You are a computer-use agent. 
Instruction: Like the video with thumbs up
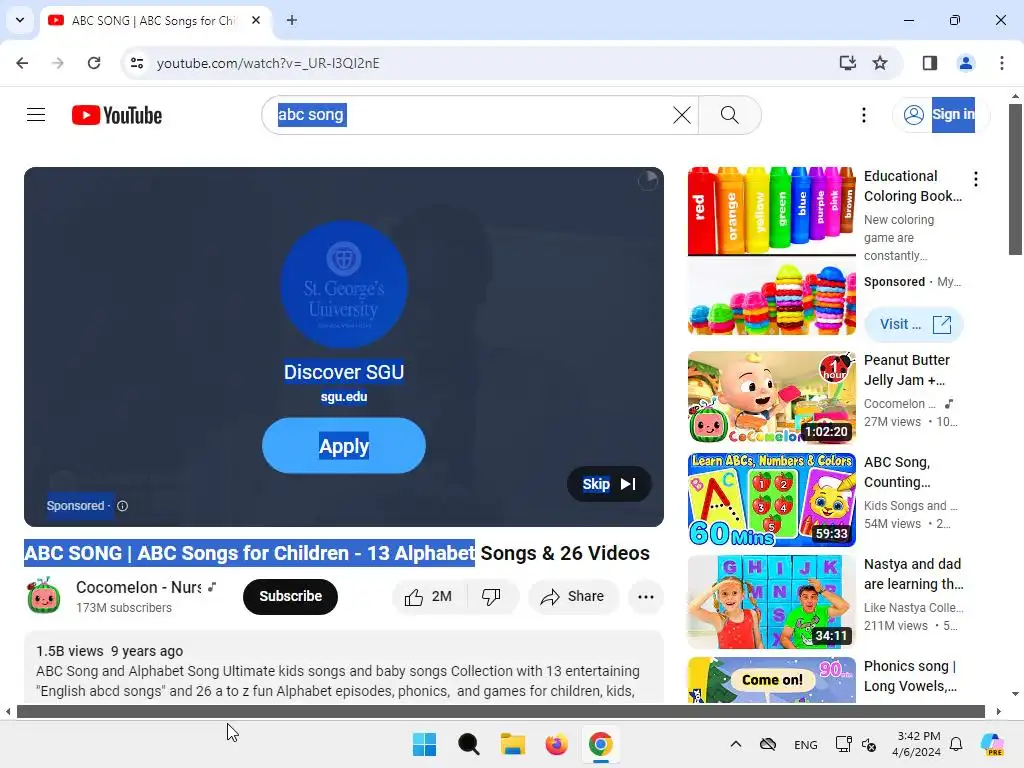click(x=428, y=596)
